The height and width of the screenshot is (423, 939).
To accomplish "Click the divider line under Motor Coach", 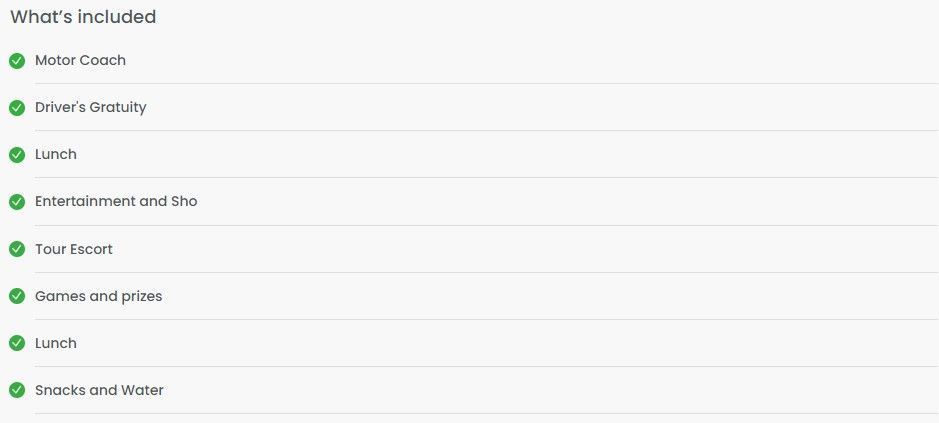I will [x=486, y=83].
